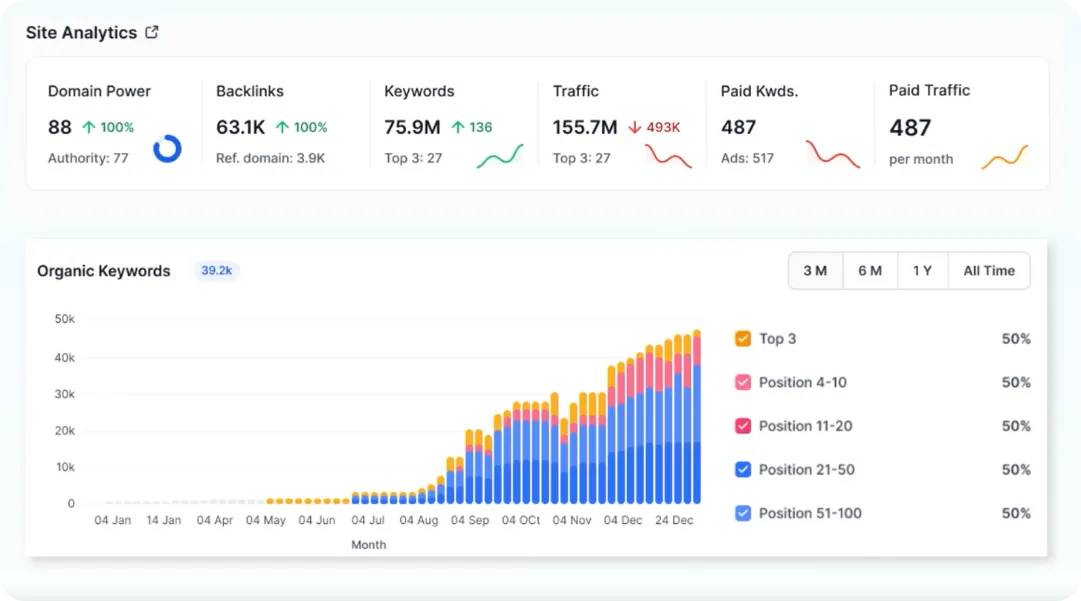Toggle the Position 51-100 checkbox
The height and width of the screenshot is (601, 1081).
tap(742, 513)
